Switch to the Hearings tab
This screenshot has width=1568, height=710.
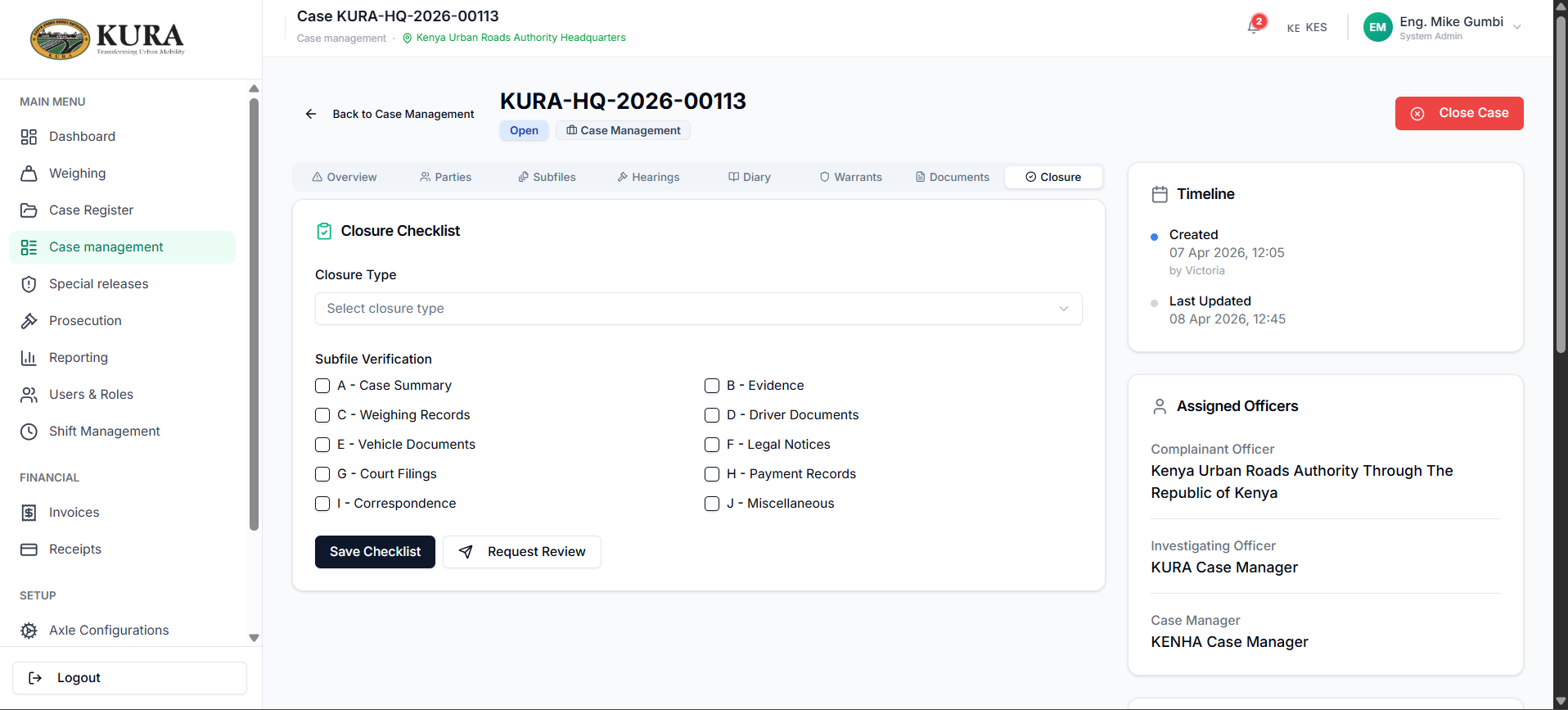pos(648,177)
